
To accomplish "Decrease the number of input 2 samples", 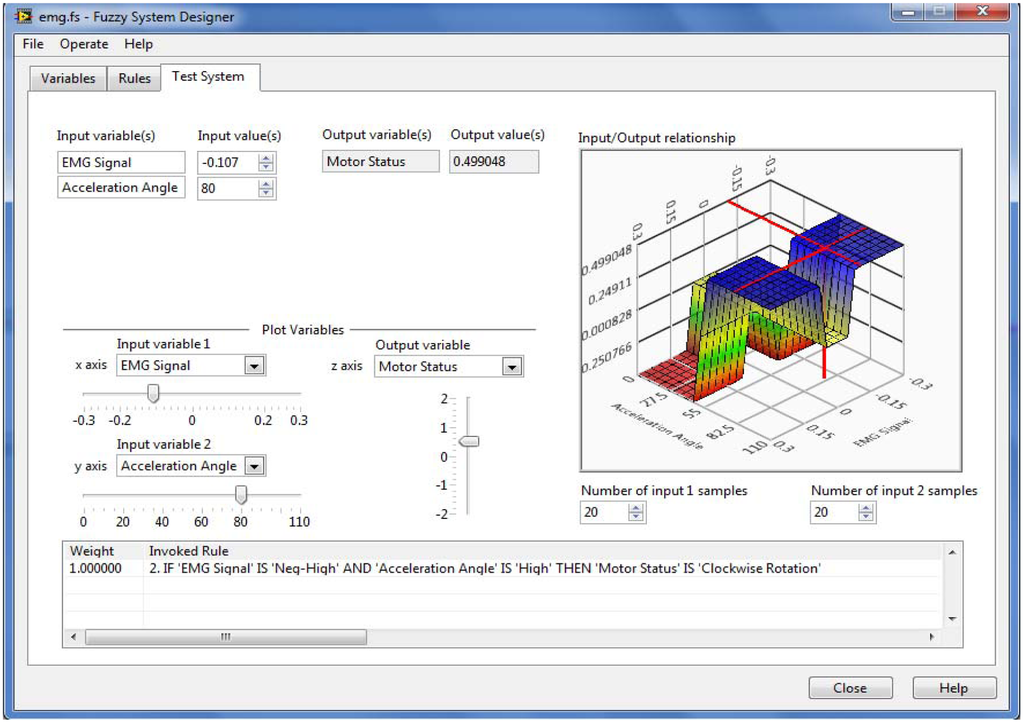I will point(866,517).
